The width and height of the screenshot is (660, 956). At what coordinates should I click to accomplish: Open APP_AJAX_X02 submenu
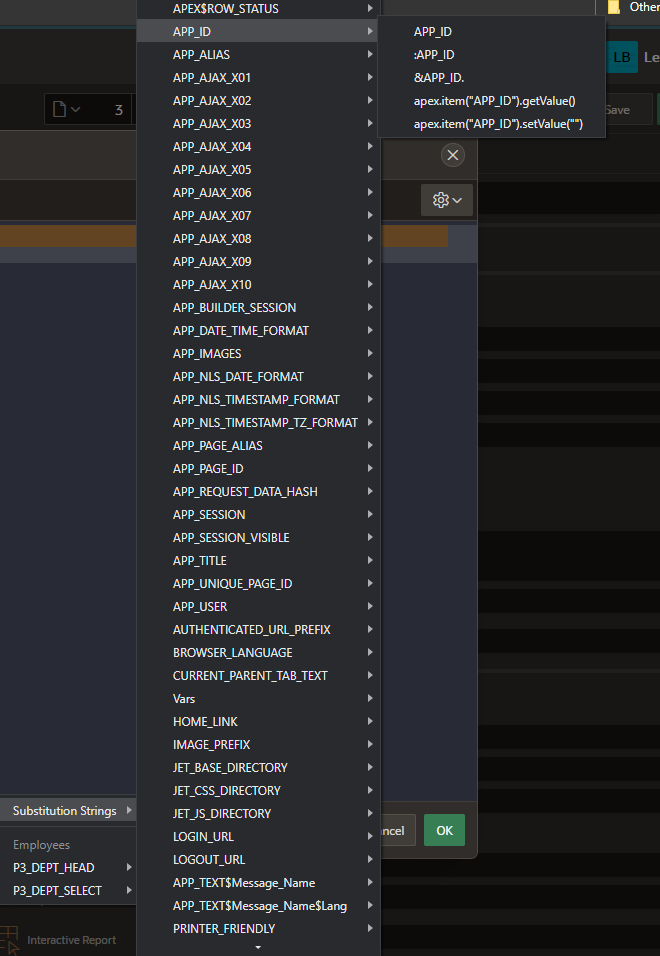(258, 101)
